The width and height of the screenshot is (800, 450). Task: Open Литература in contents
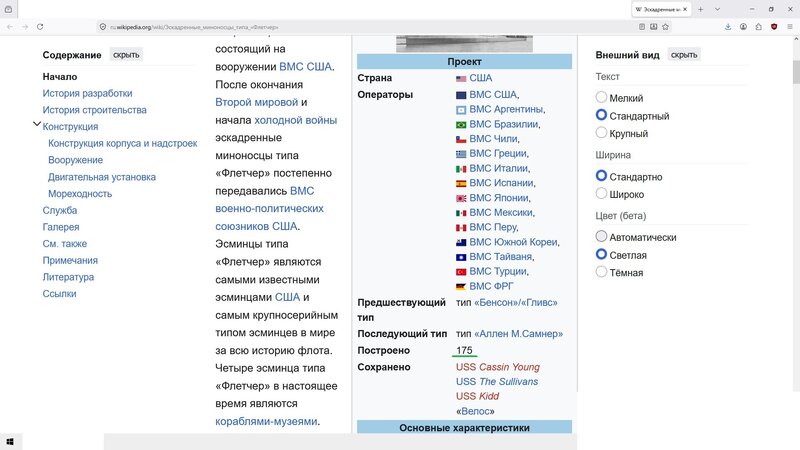coord(68,277)
